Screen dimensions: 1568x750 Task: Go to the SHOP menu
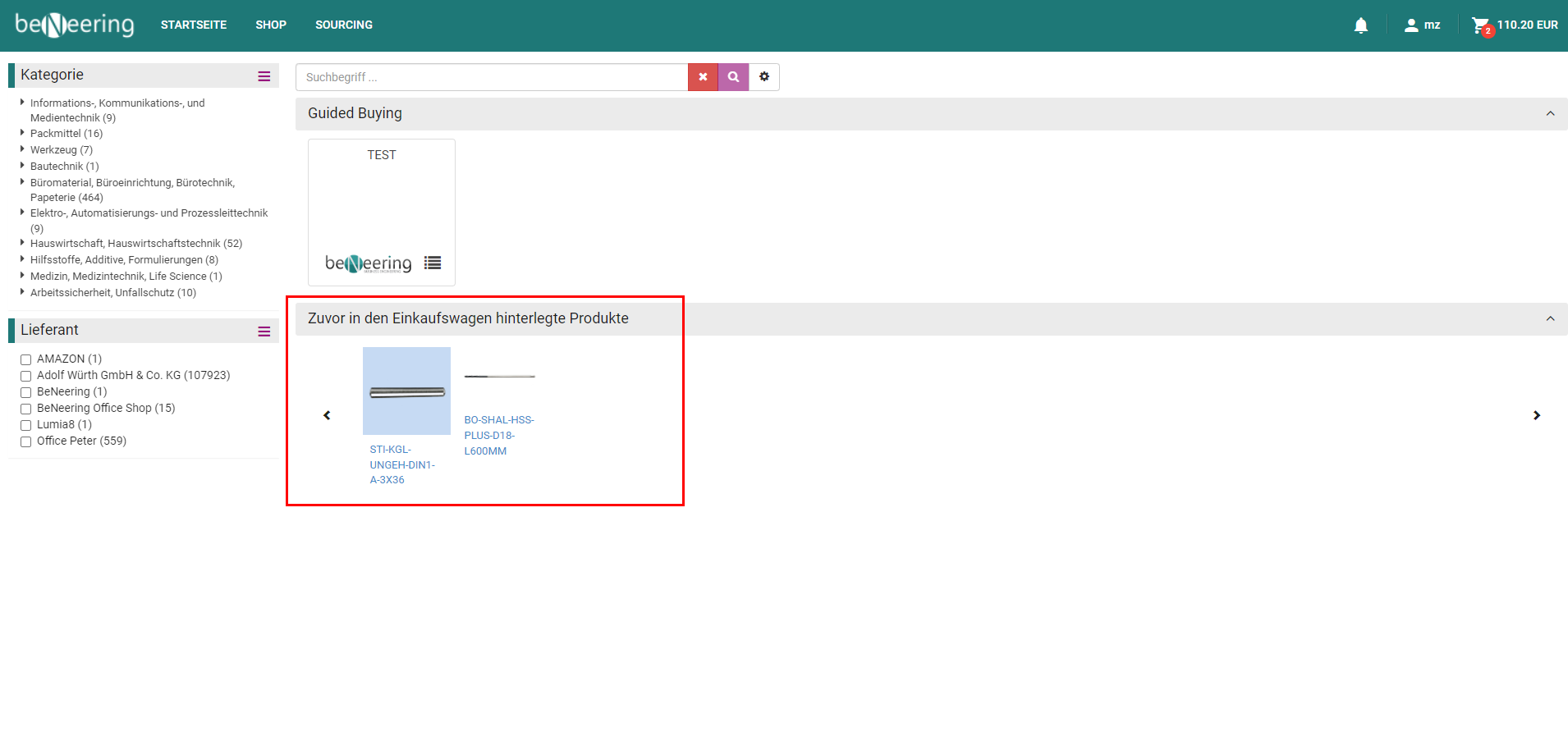pyautogui.click(x=271, y=25)
